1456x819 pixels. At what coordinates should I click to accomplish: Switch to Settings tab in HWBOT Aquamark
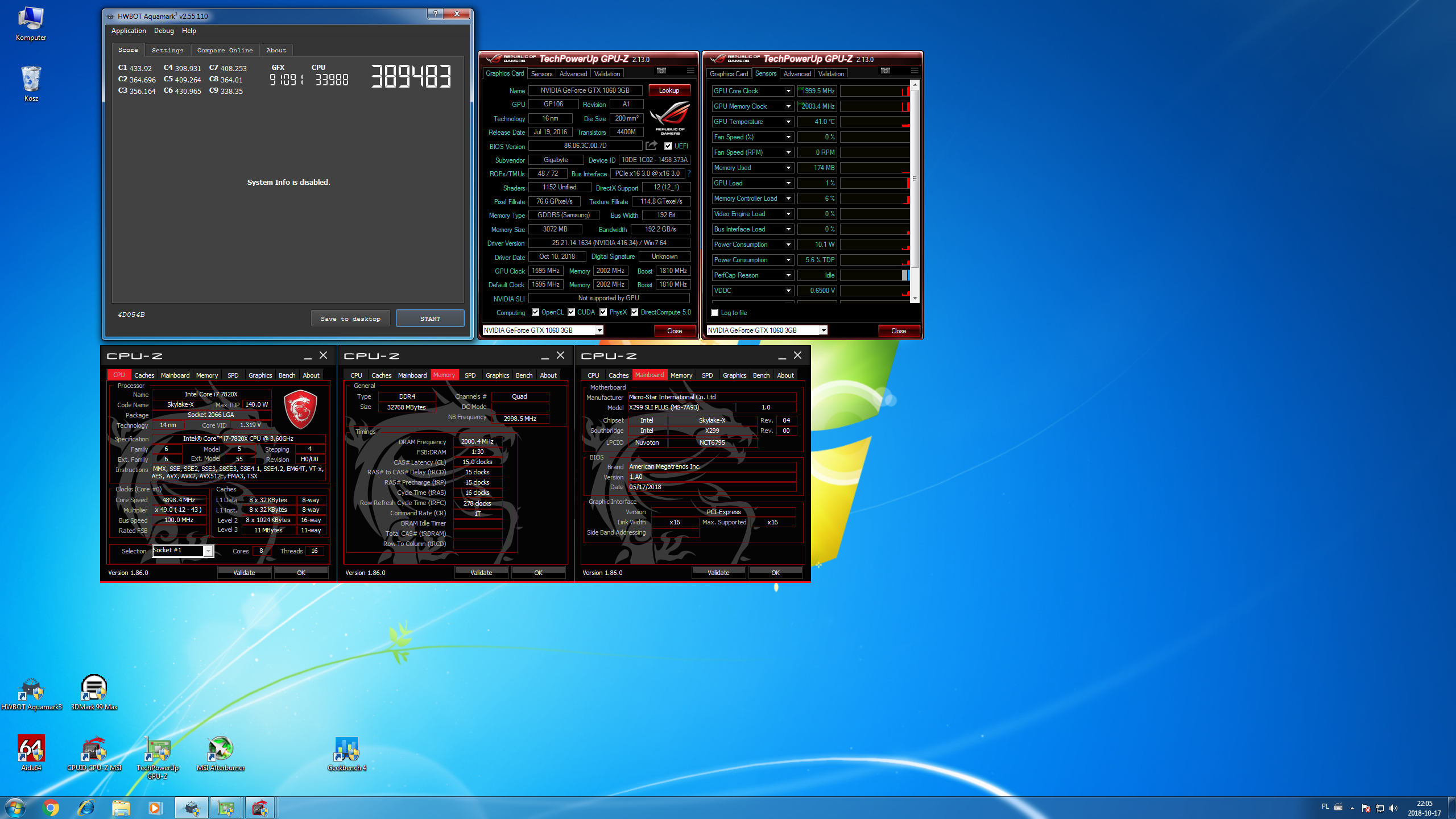167,50
